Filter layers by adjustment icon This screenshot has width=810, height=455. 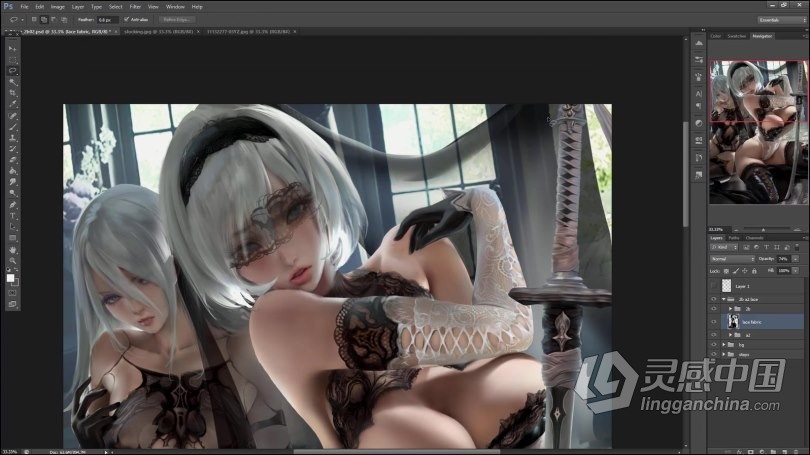756,247
